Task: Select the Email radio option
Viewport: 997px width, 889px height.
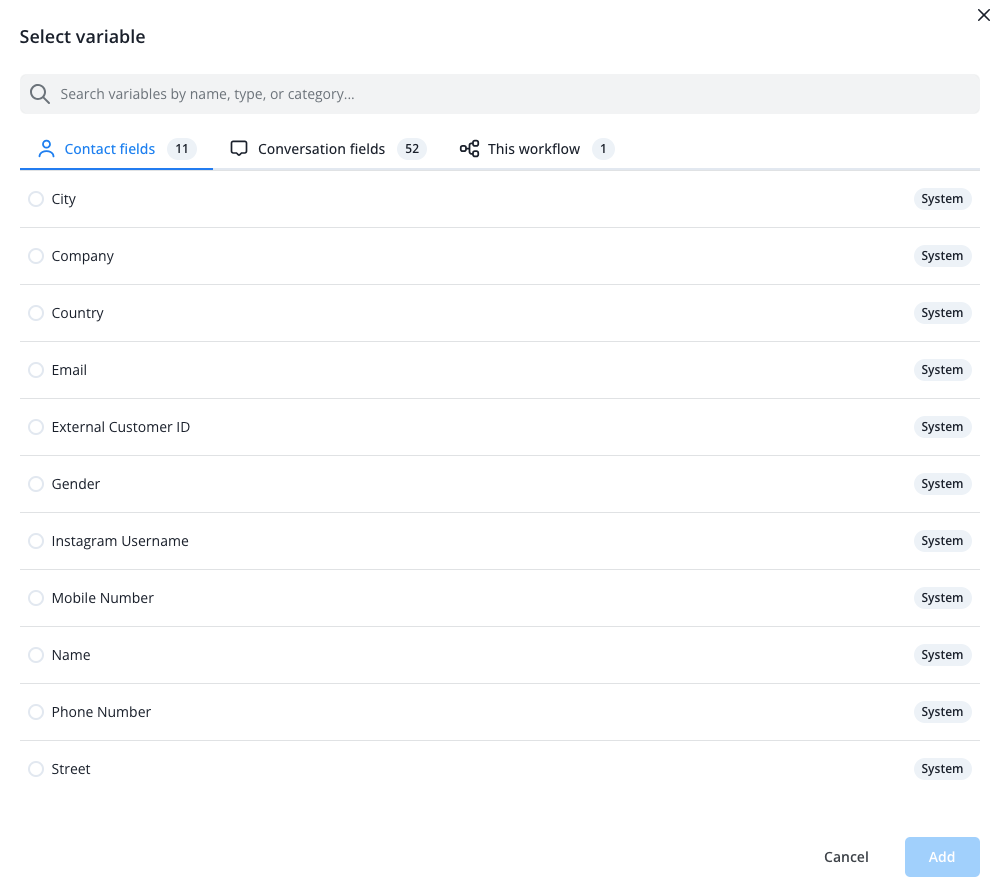Action: point(36,370)
